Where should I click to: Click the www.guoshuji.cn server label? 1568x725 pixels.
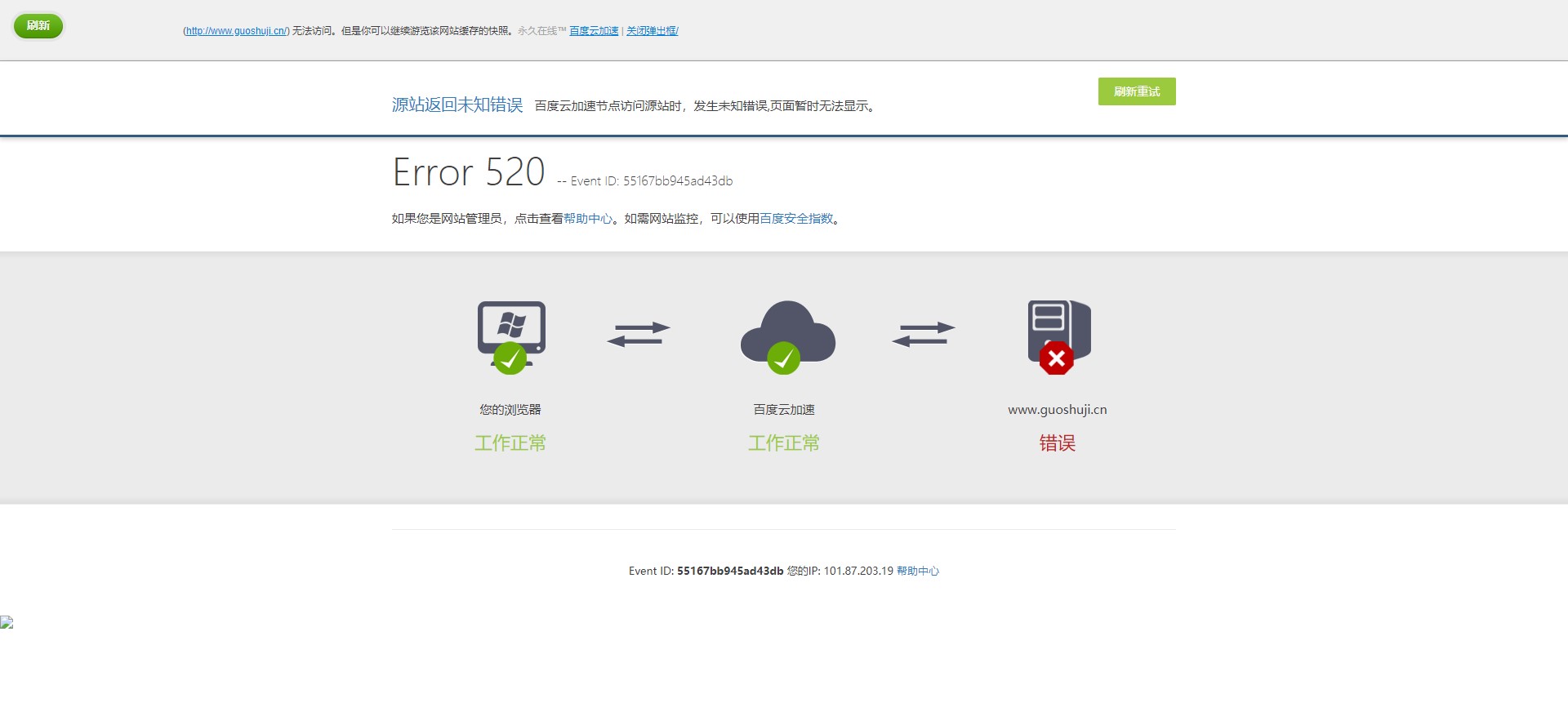(x=1058, y=410)
